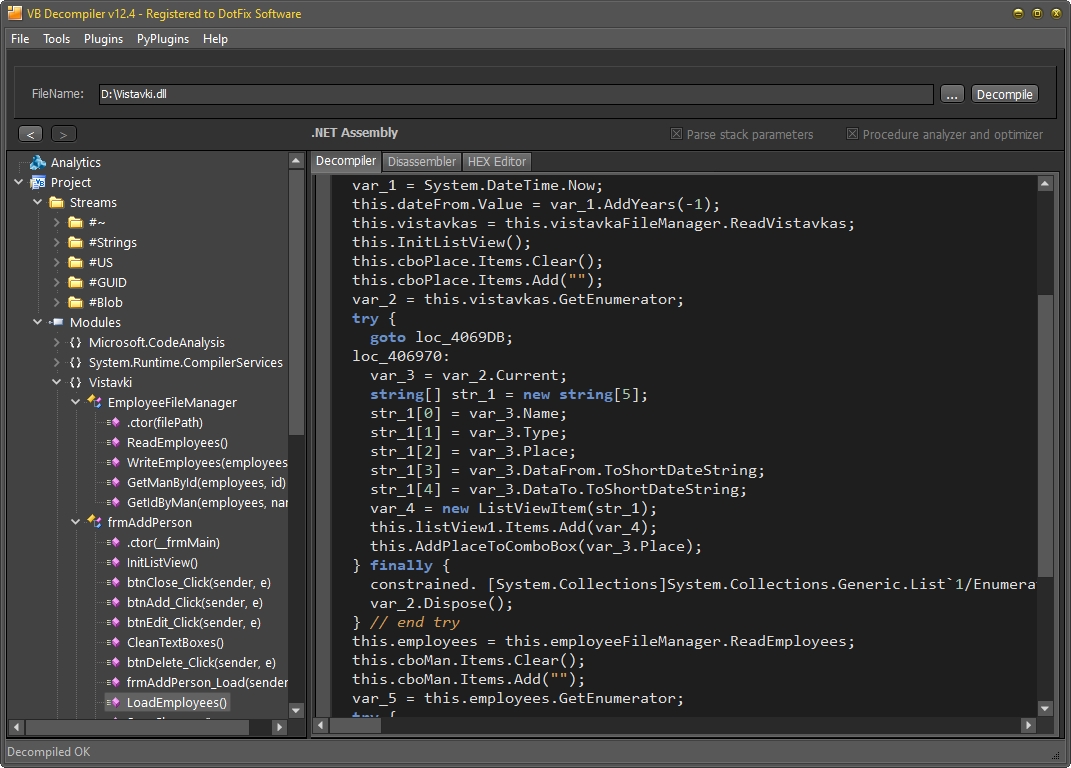This screenshot has height=768, width=1071.
Task: Open the Help menu
Action: pyautogui.click(x=215, y=39)
